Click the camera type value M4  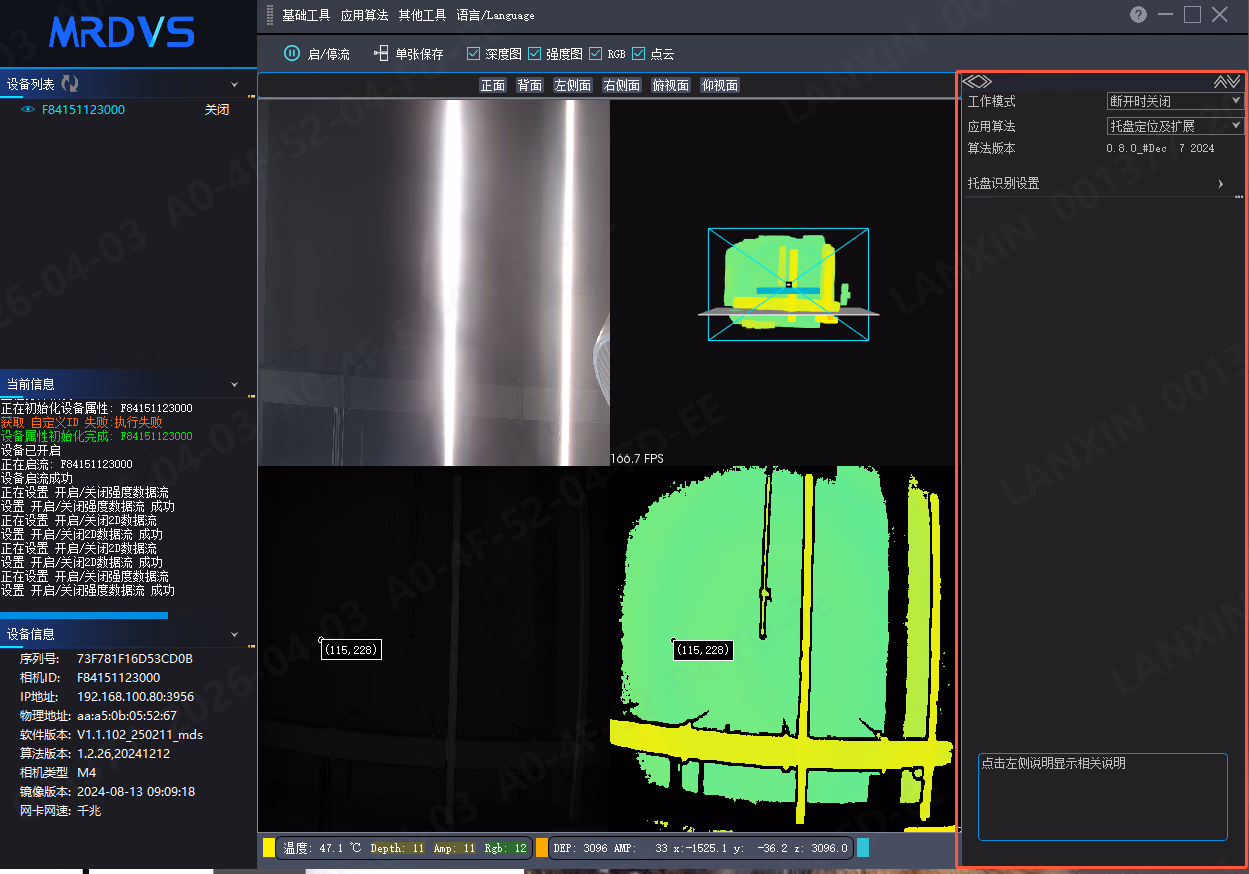(x=87, y=773)
